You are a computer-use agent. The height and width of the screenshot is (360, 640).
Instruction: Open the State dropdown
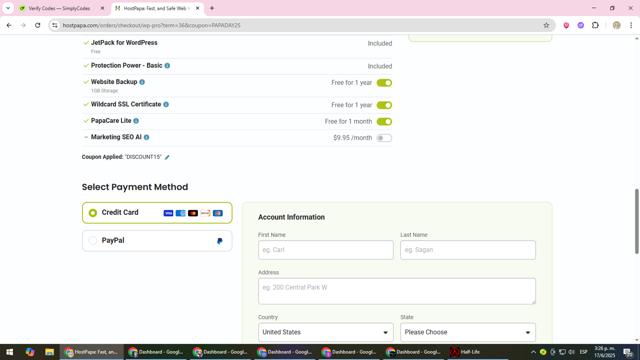tap(468, 332)
